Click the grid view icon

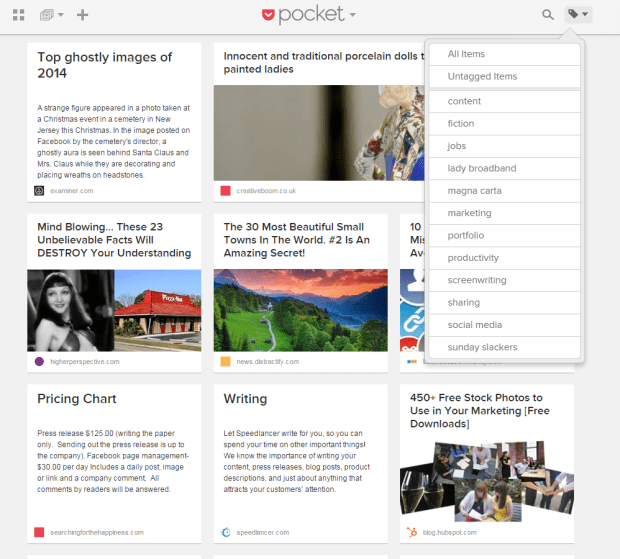coord(18,15)
